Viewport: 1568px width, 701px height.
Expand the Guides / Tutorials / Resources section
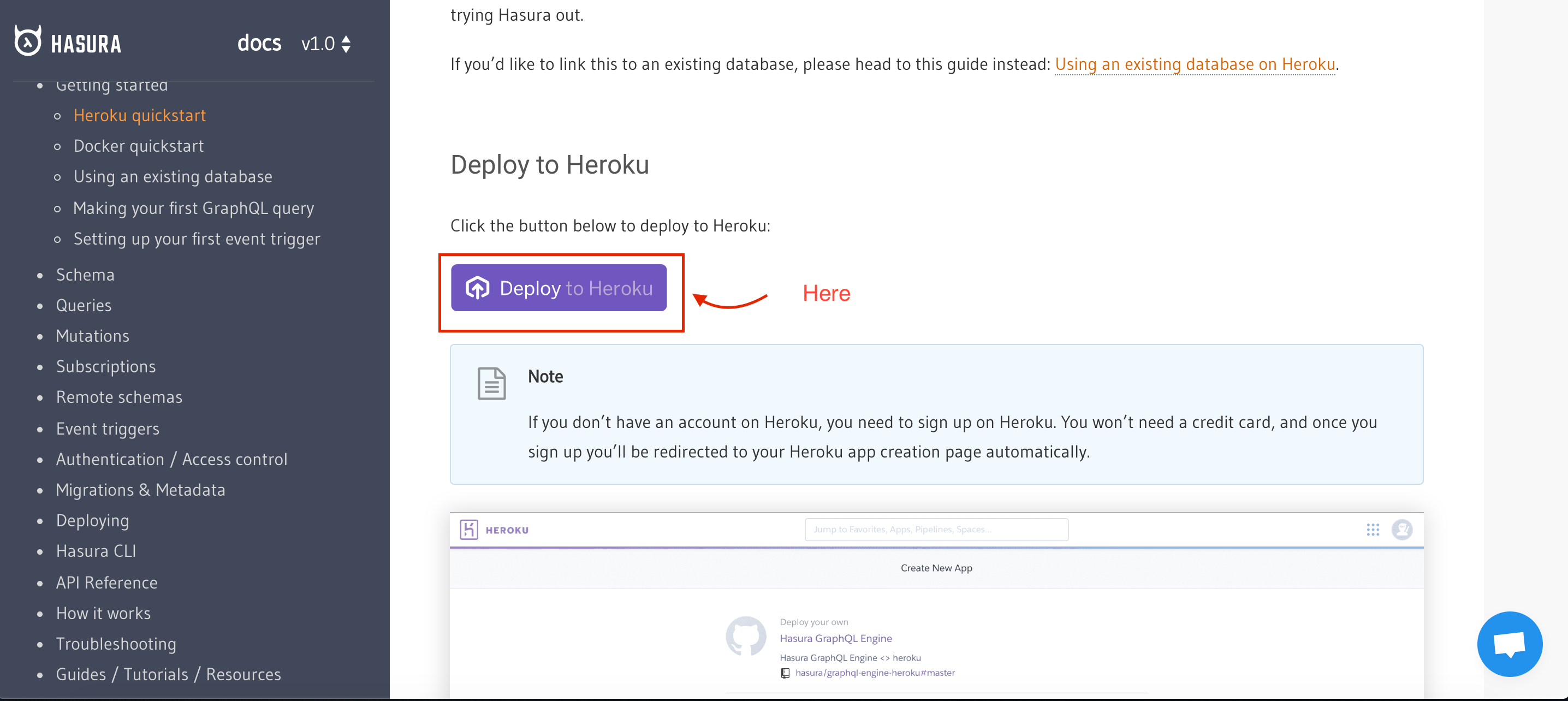click(169, 674)
